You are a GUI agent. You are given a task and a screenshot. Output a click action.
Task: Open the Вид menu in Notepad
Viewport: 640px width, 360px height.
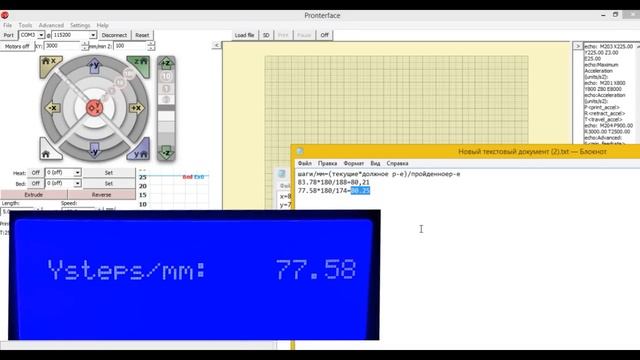375,163
